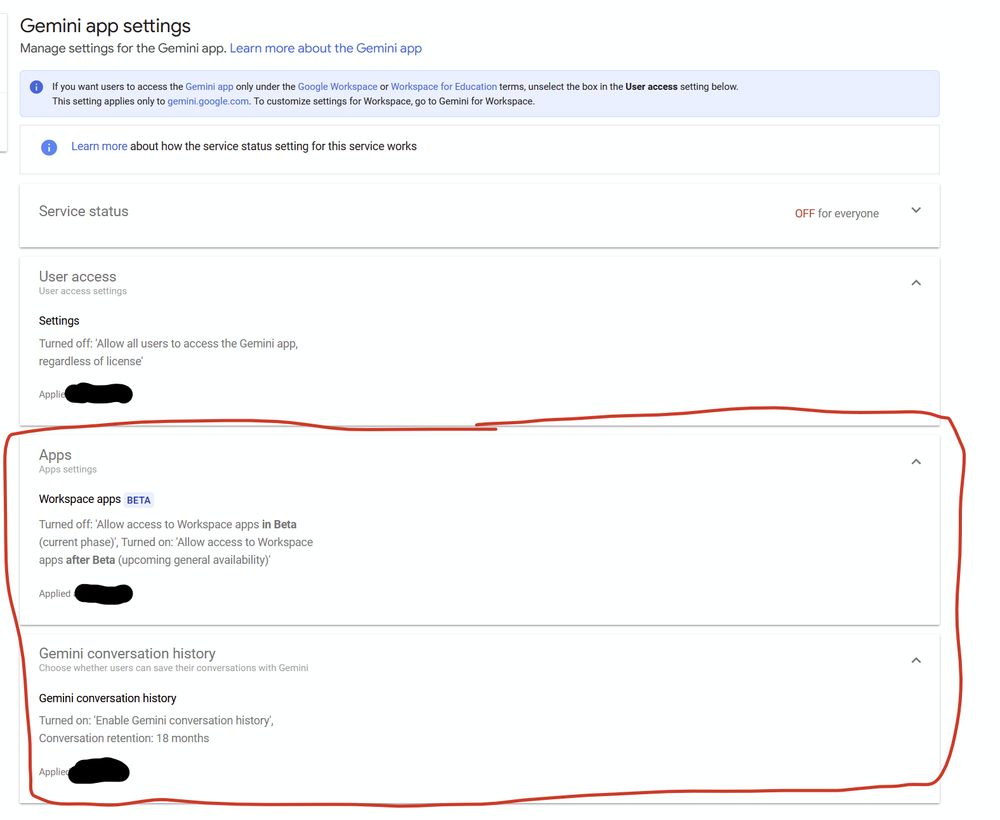Click 'Turned off: Allow access to Workspace apps' description
The width and height of the screenshot is (1000, 820).
coord(176,542)
